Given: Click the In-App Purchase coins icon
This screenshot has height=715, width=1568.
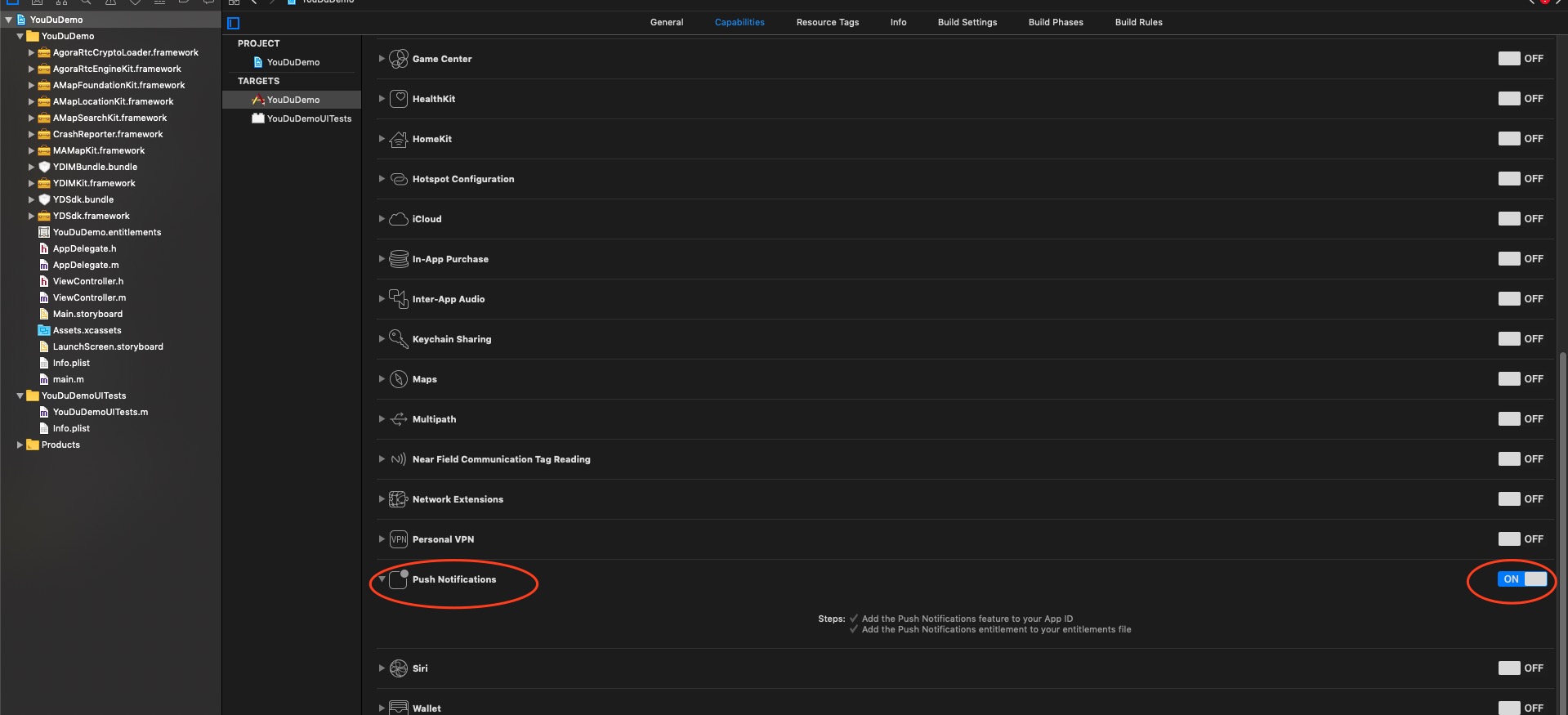Looking at the screenshot, I should click(x=399, y=259).
